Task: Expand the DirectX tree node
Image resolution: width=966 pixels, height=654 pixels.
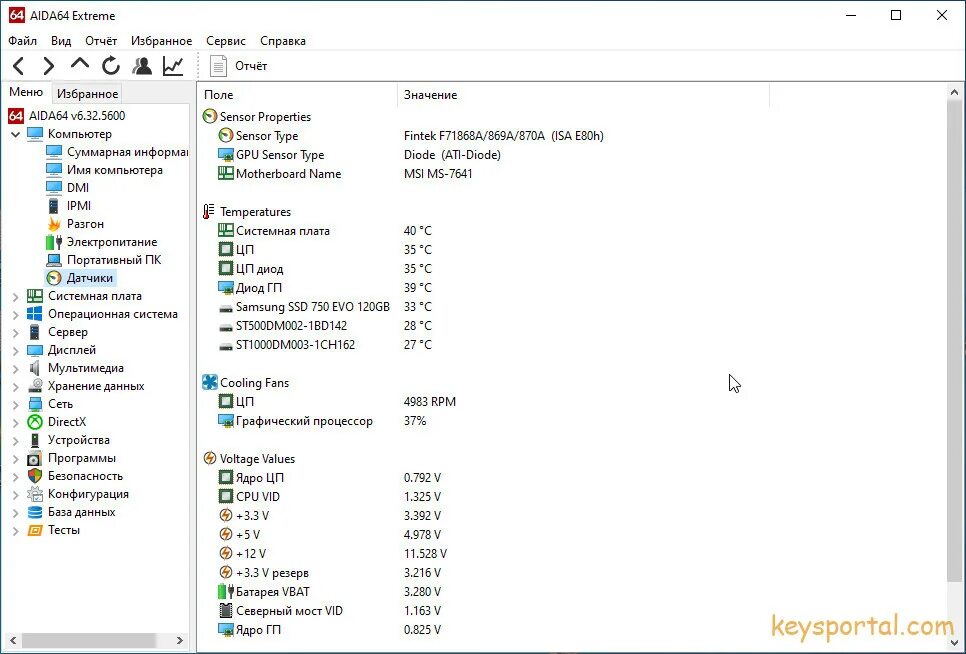Action: 15,422
